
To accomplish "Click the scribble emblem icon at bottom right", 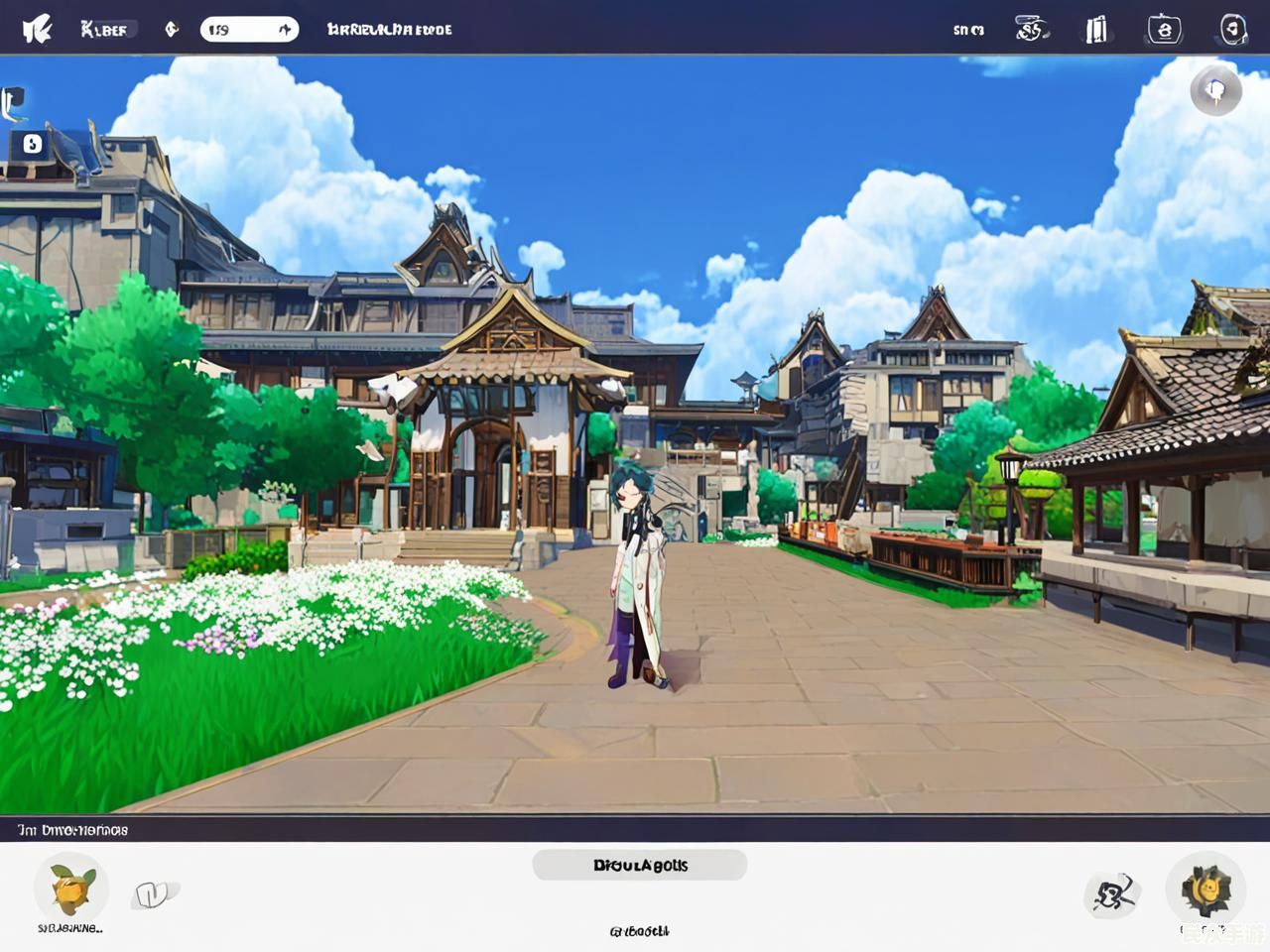I will 1111,895.
